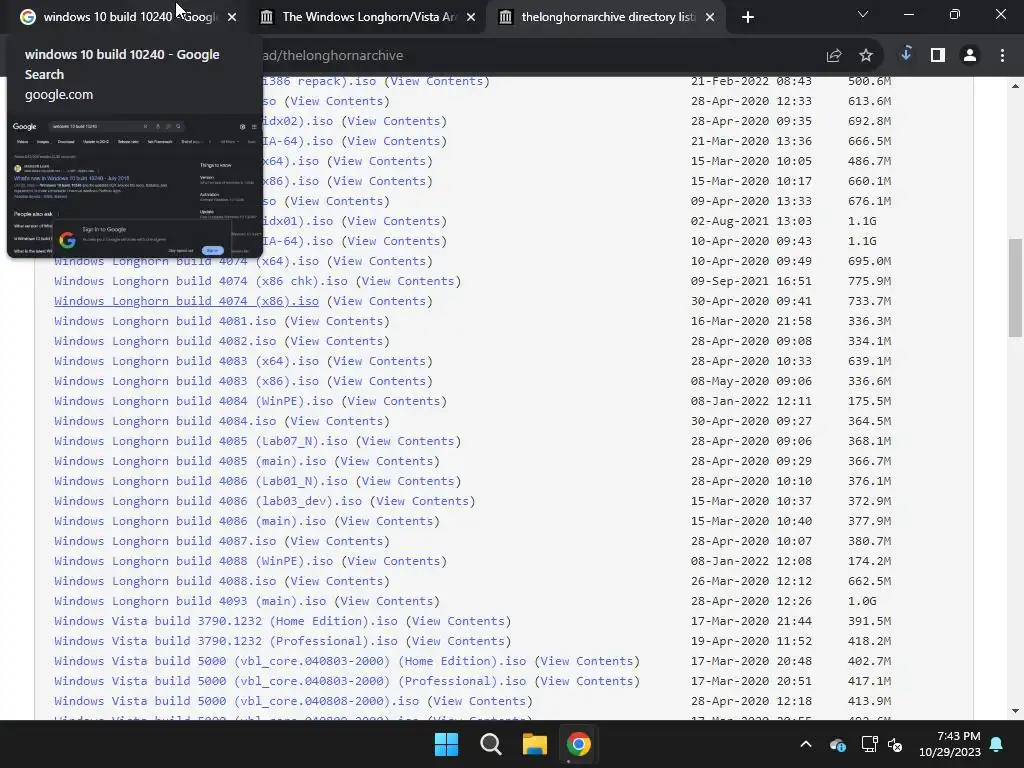Click Chrome icon in taskbar
This screenshot has width=1024, height=768.
coord(578,744)
